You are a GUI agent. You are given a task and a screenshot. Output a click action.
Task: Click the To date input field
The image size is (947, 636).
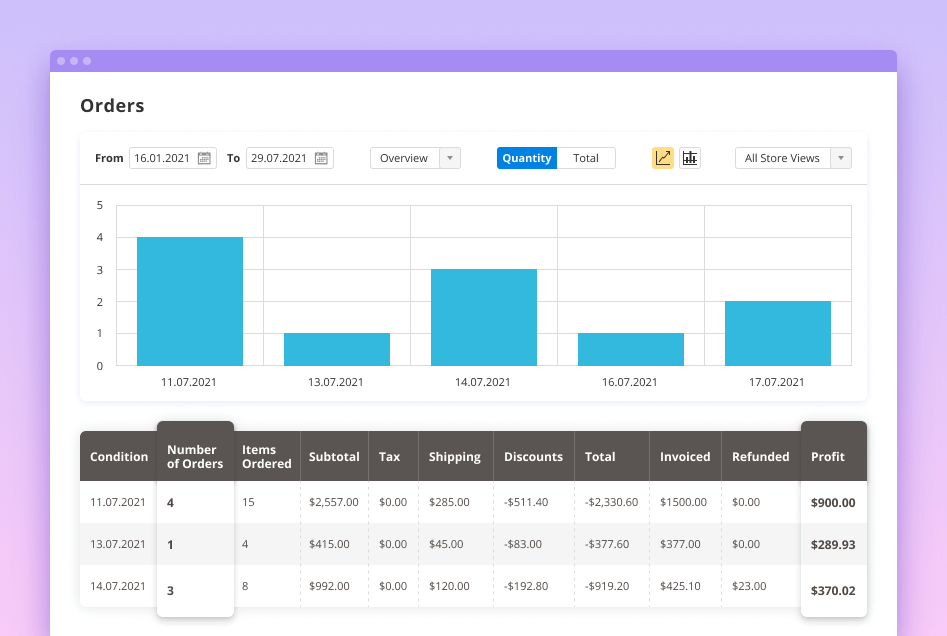279,158
